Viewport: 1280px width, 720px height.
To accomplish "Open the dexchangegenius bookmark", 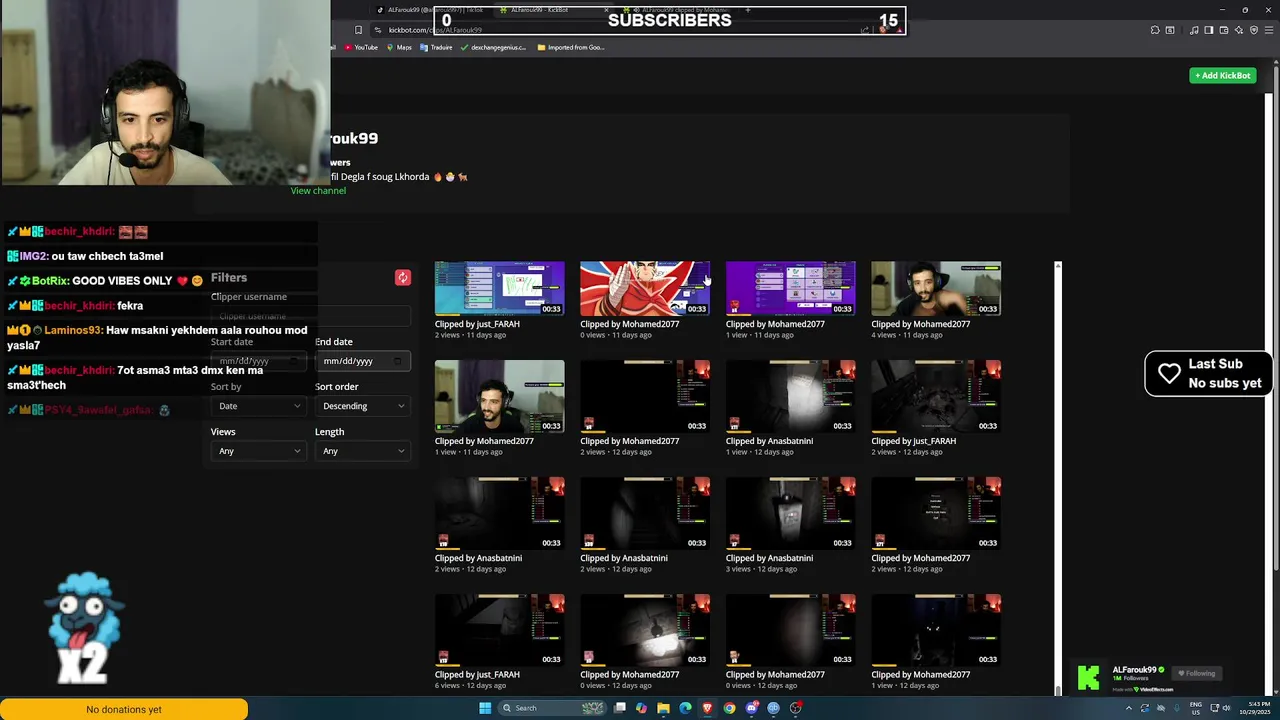I will pyautogui.click(x=493, y=47).
